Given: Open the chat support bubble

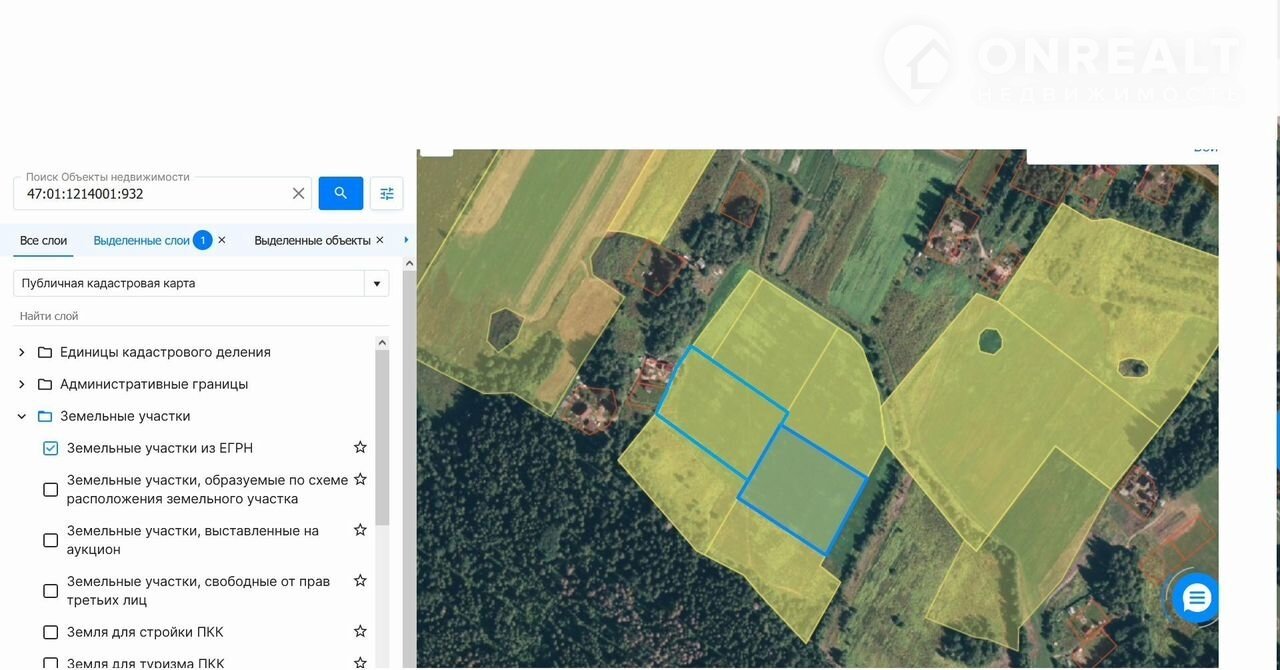Looking at the screenshot, I should point(1196,598).
